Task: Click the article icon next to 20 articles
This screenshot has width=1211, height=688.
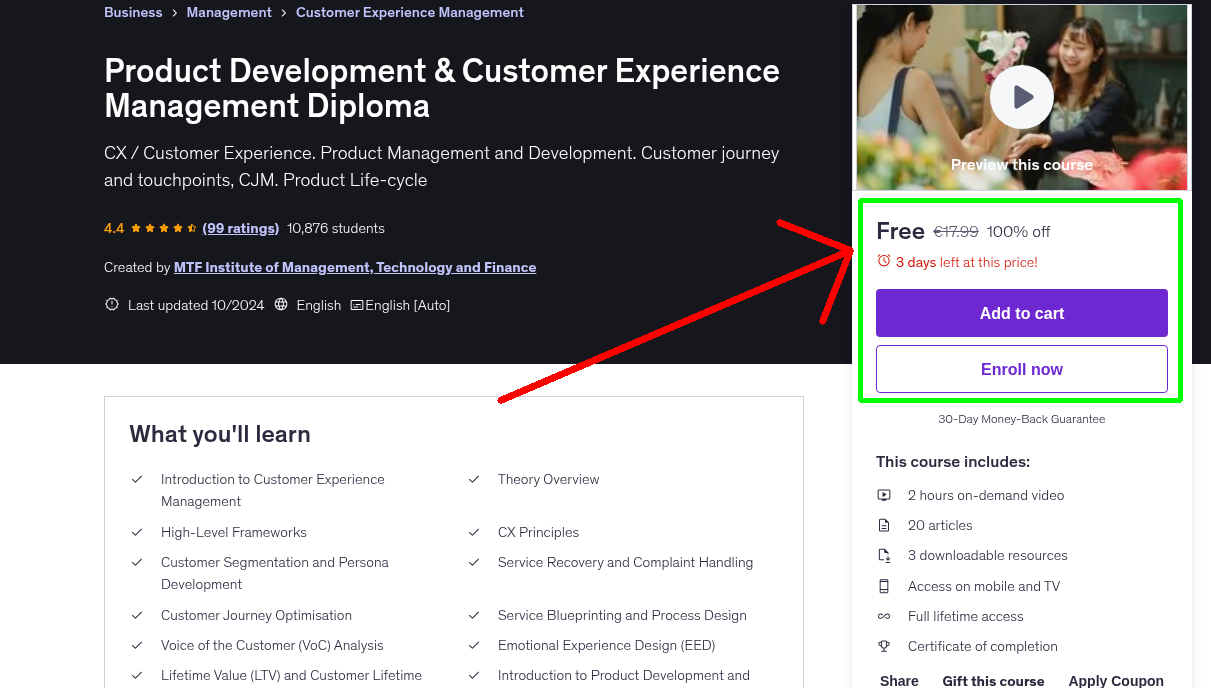Action: (x=884, y=525)
